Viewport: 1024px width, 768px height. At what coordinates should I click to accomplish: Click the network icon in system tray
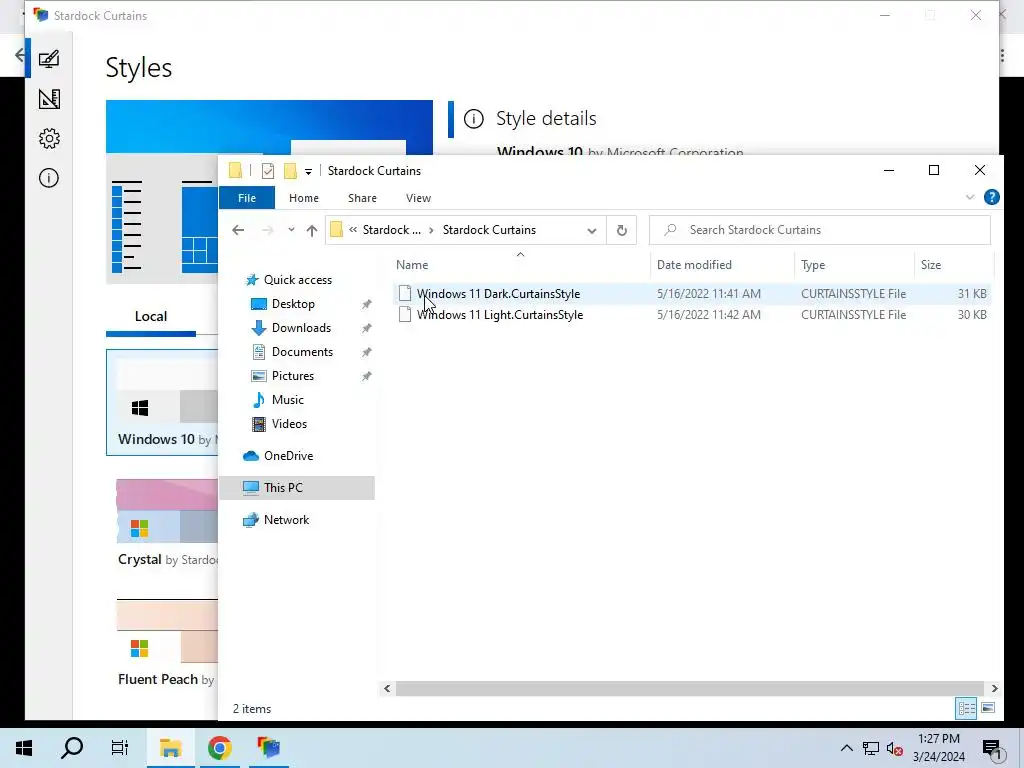[x=871, y=748]
